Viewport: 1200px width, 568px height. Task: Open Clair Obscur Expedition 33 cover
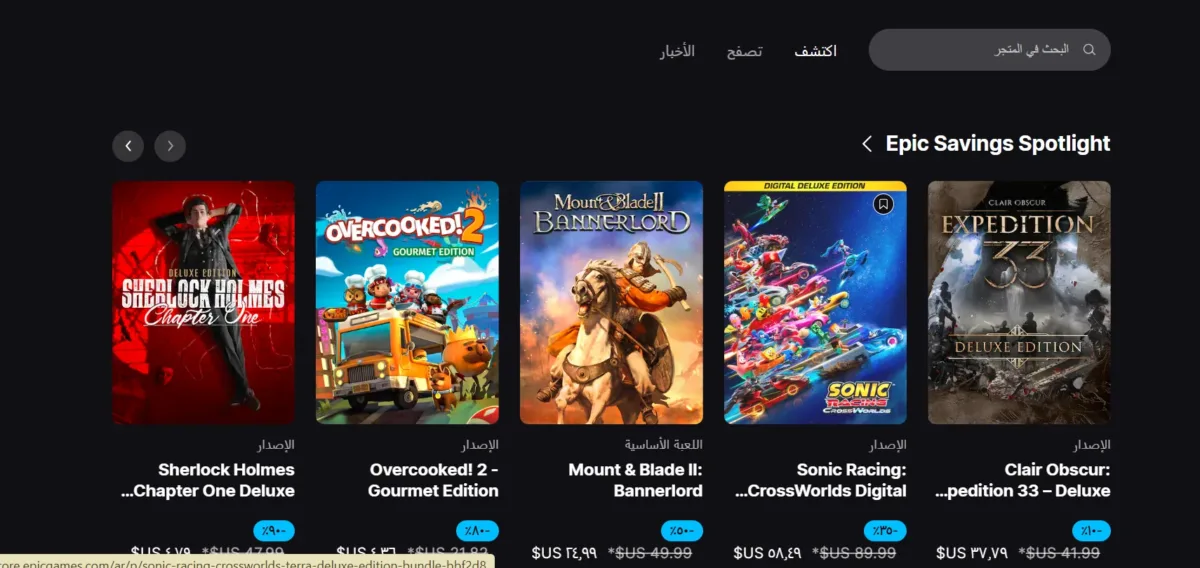[1019, 302]
